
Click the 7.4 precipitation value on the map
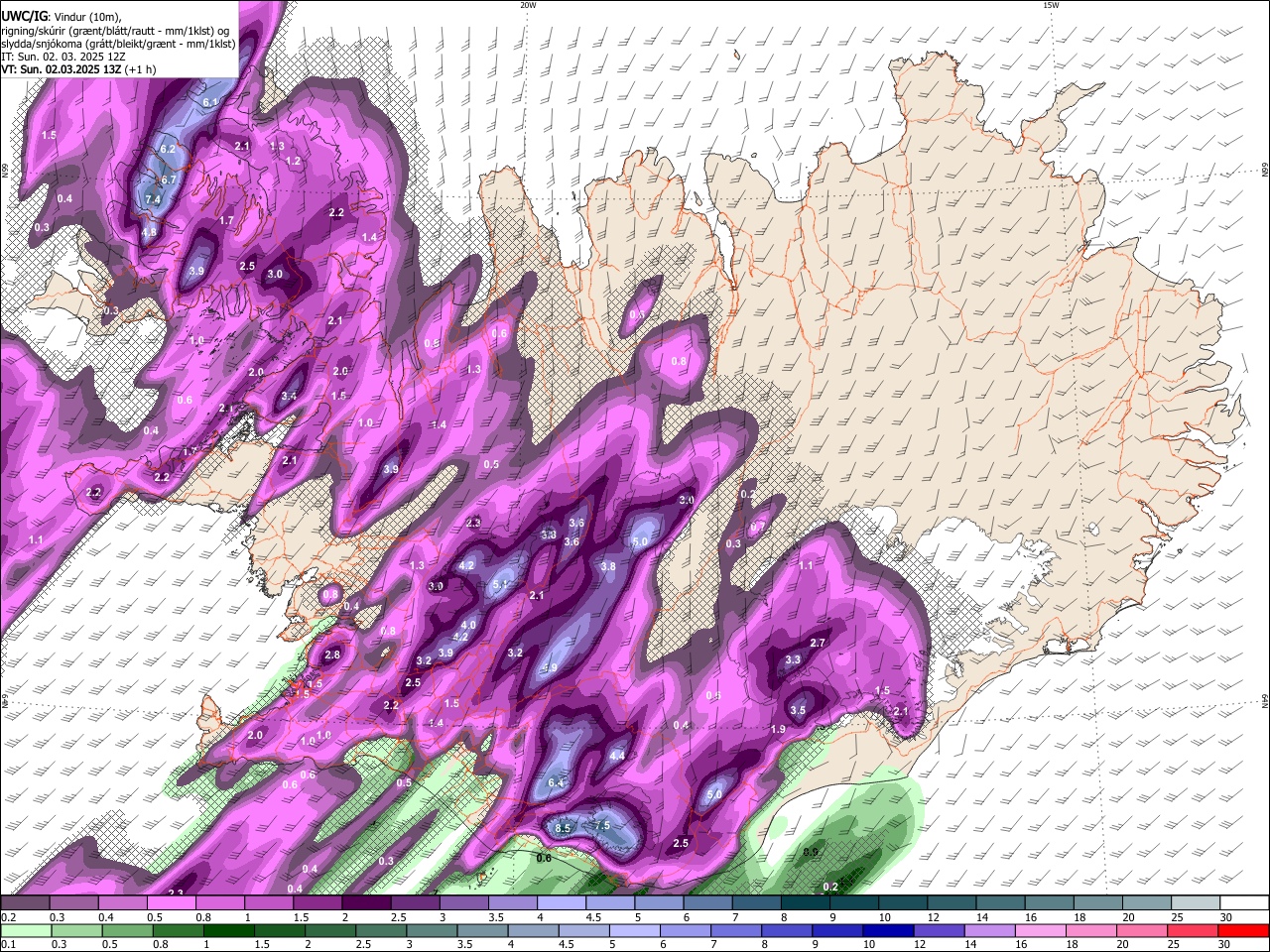(x=153, y=199)
